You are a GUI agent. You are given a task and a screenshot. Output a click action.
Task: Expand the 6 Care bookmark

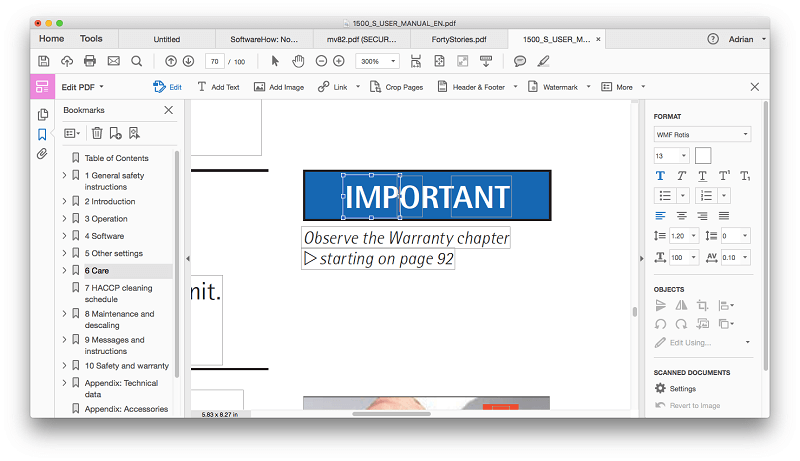tap(64, 270)
